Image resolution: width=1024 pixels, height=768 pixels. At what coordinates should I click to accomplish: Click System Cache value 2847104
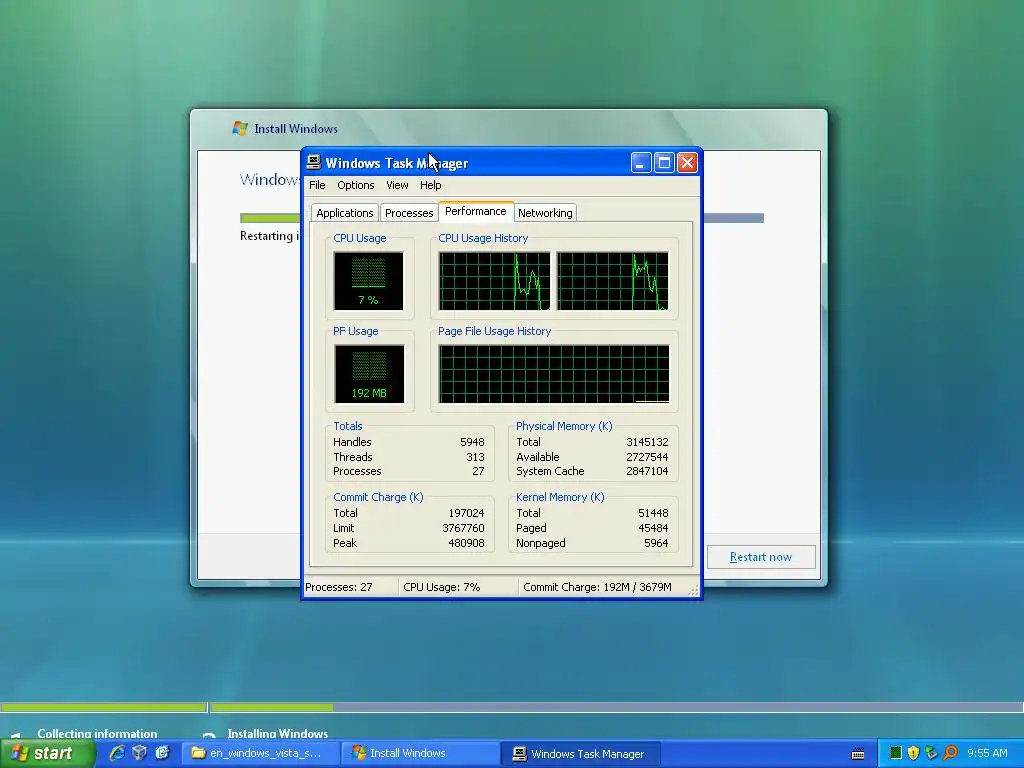647,471
